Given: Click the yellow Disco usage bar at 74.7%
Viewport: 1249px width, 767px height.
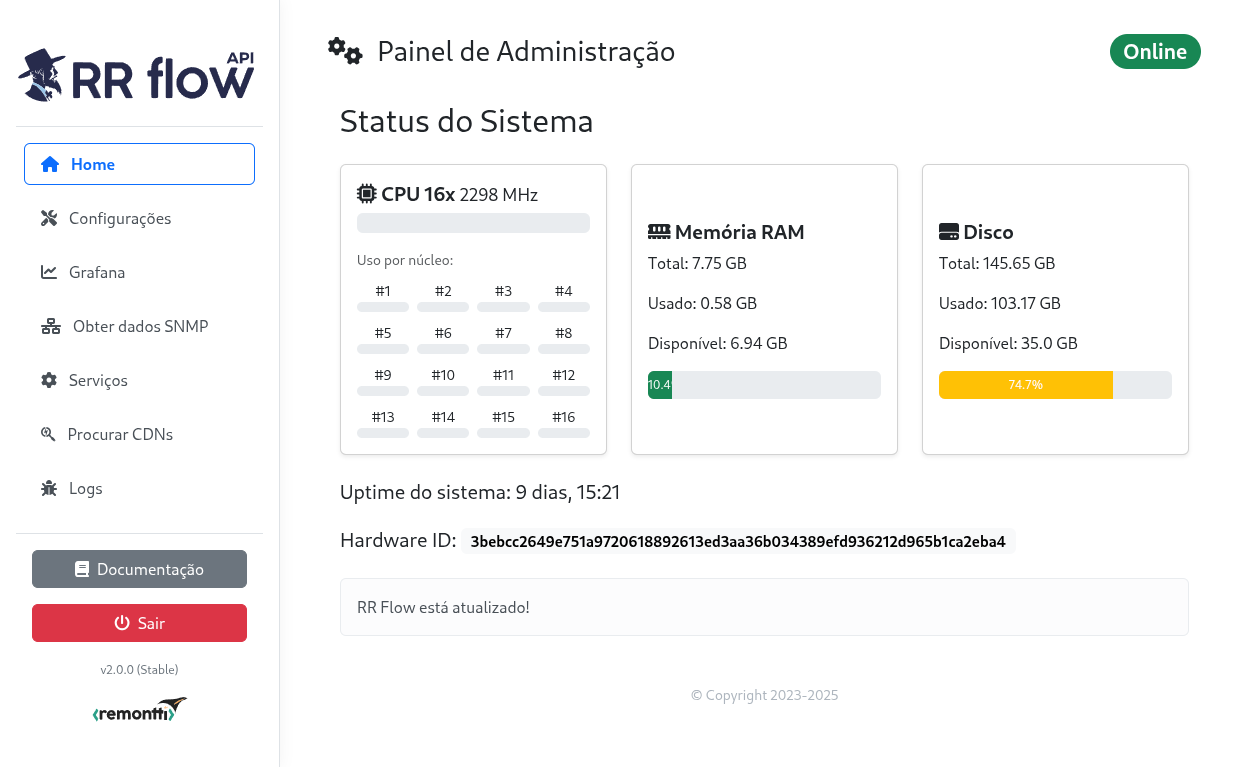Looking at the screenshot, I should click(1026, 385).
